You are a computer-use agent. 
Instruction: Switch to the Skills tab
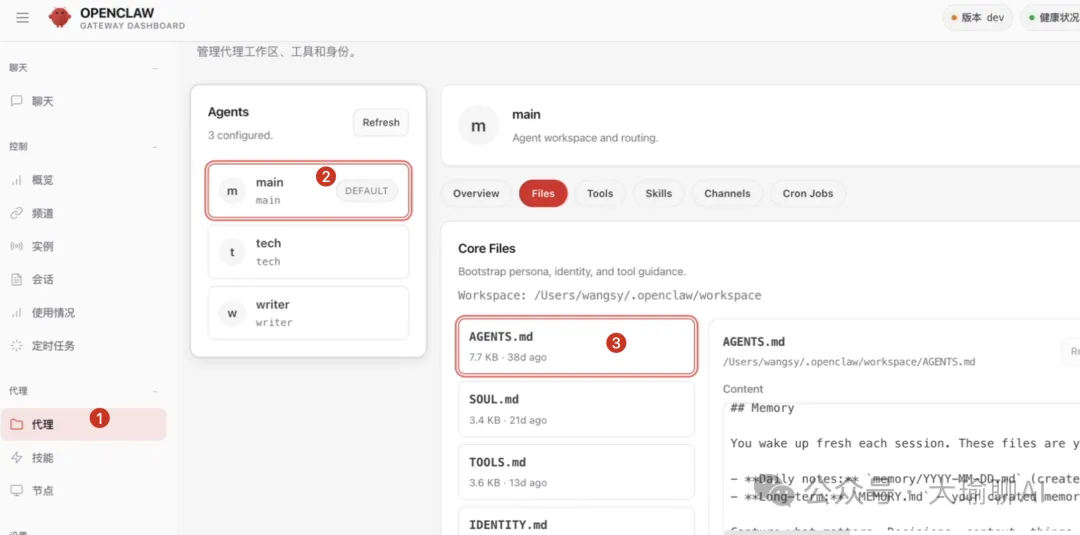pyautogui.click(x=659, y=193)
